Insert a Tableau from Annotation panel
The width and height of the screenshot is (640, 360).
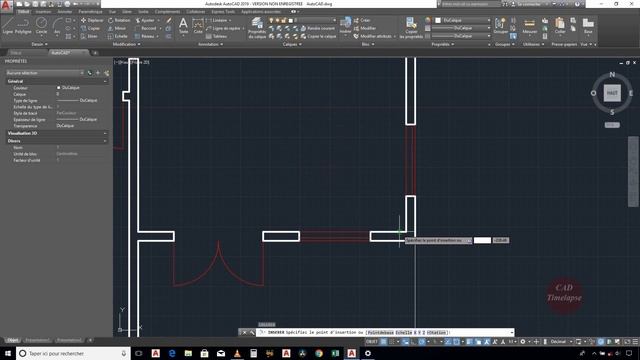(x=216, y=36)
